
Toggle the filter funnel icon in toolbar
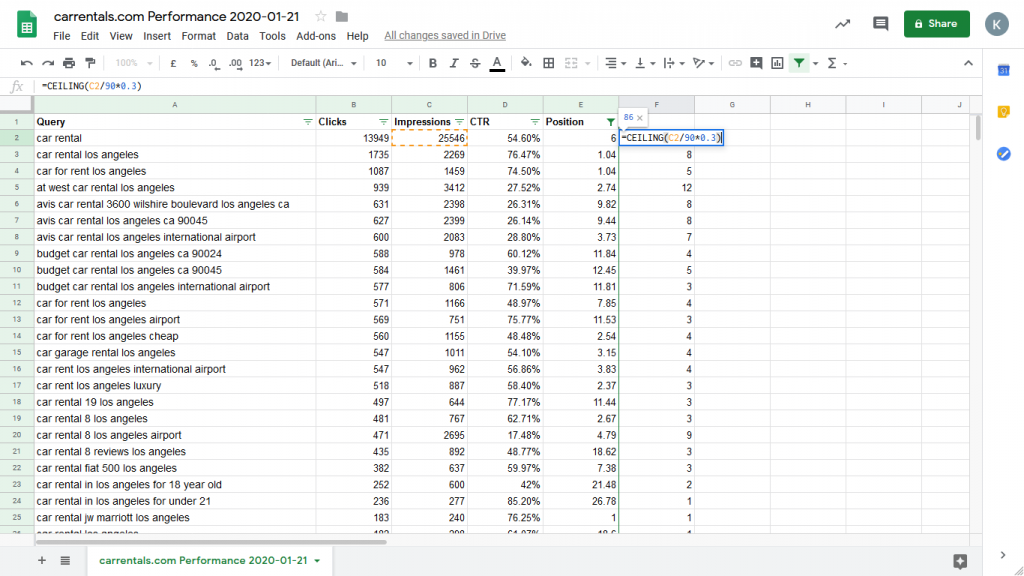point(799,63)
